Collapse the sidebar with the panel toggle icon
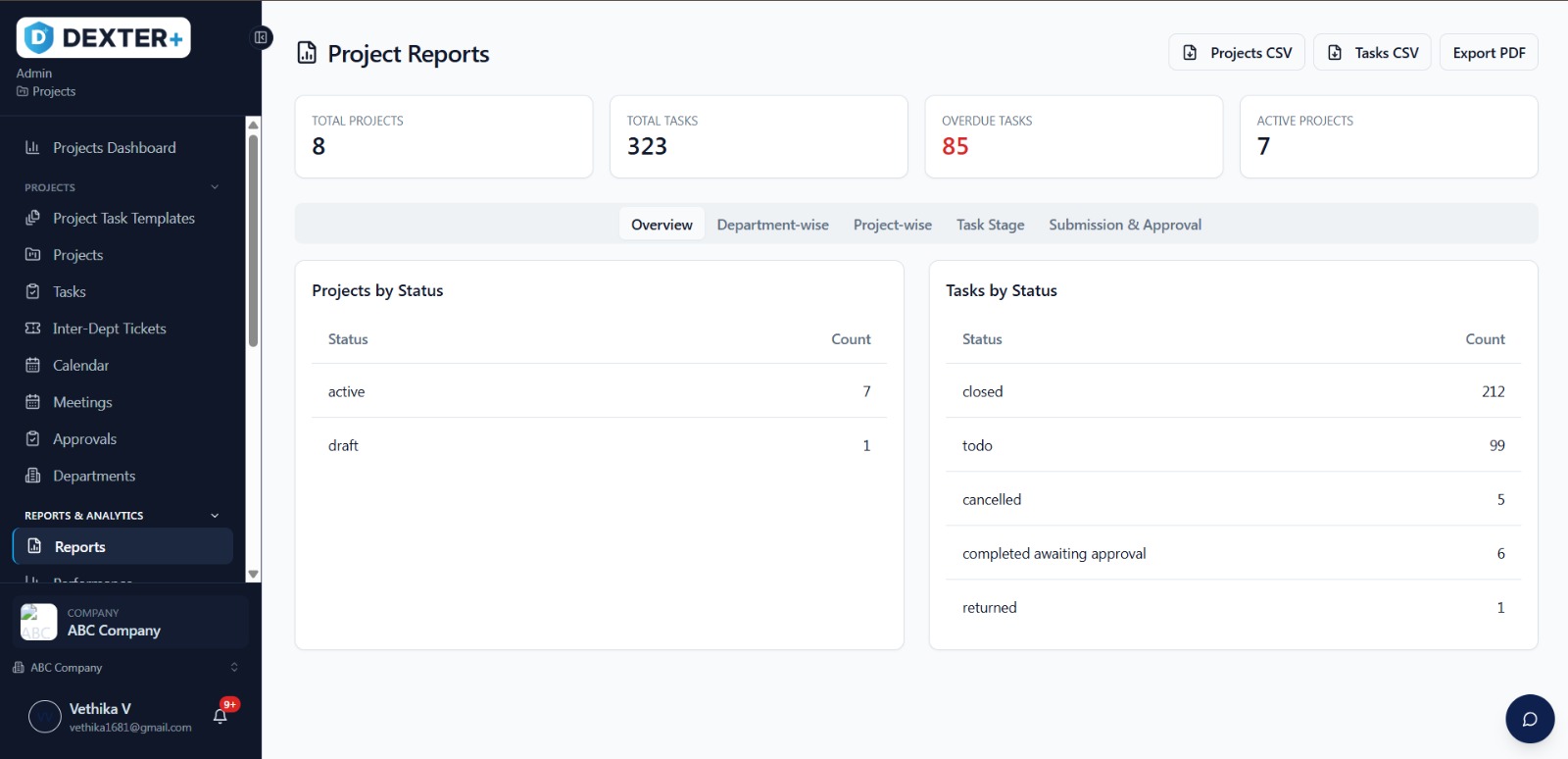1568x759 pixels. pos(261,38)
